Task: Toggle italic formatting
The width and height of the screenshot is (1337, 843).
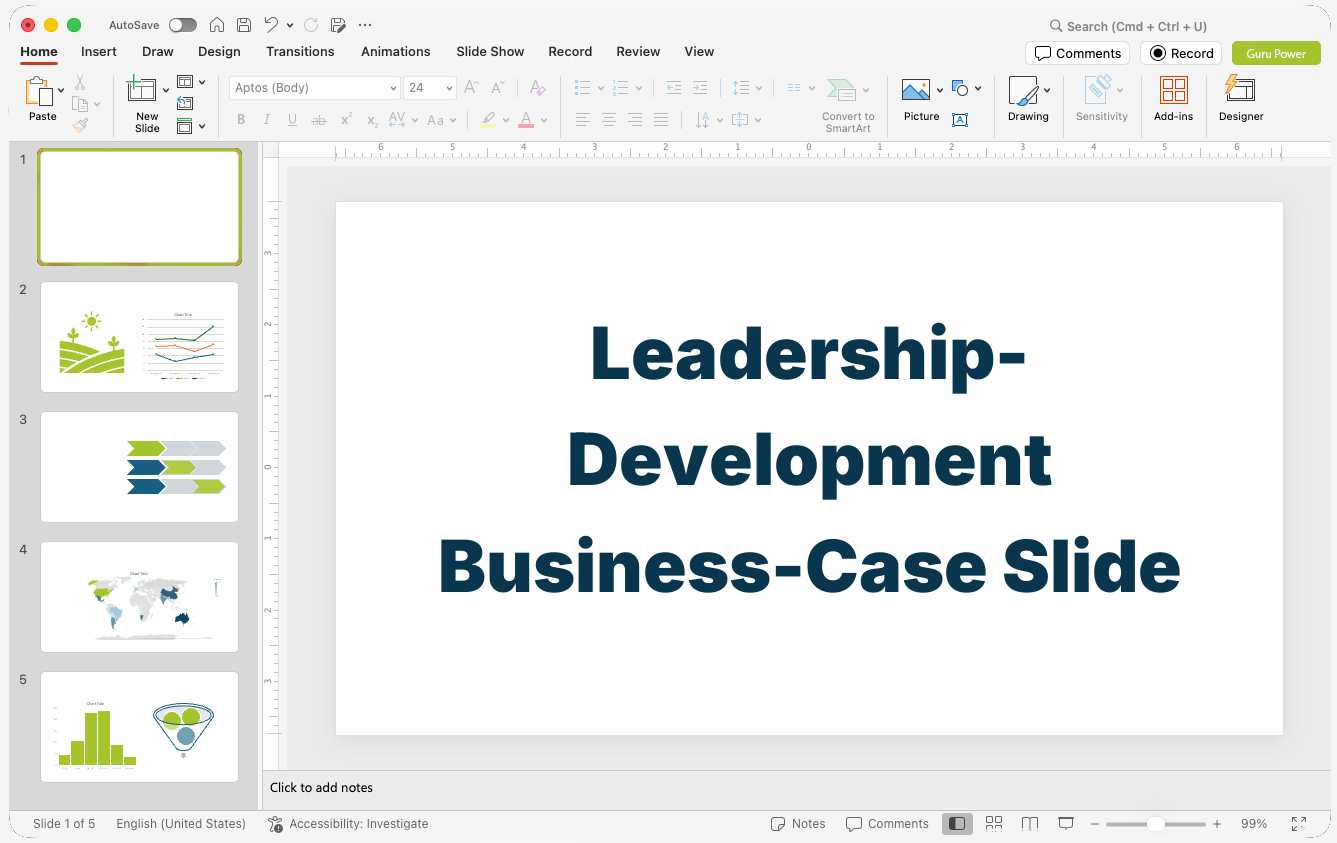Action: [267, 120]
